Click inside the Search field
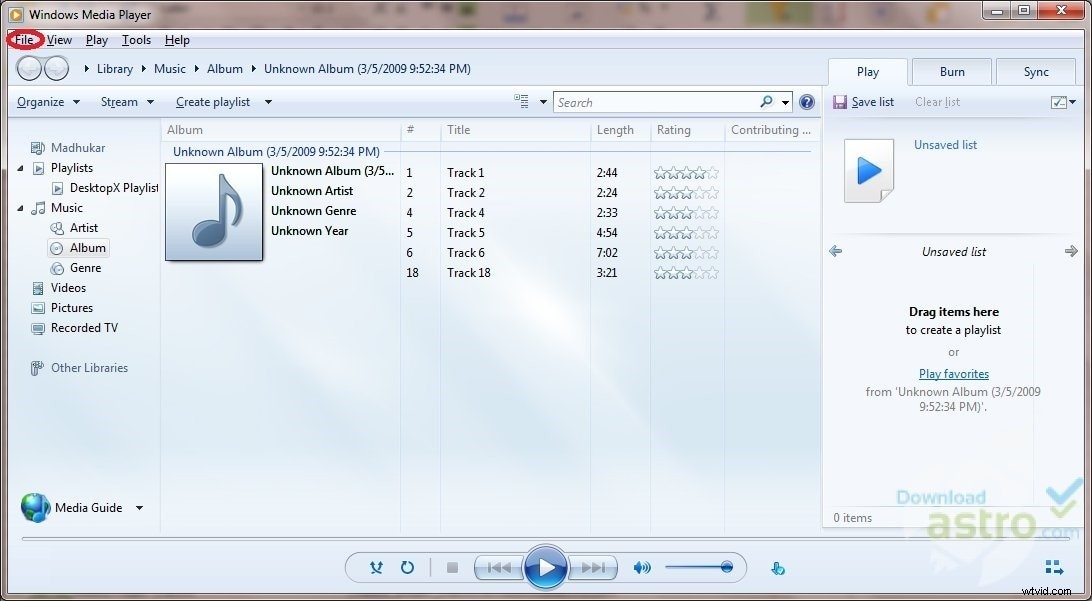 point(655,101)
